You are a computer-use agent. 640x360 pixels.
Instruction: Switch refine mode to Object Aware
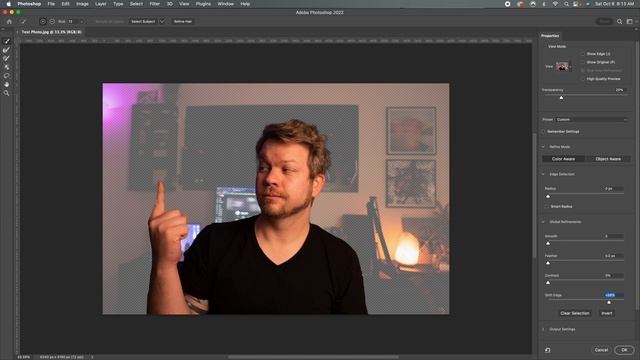pyautogui.click(x=608, y=159)
